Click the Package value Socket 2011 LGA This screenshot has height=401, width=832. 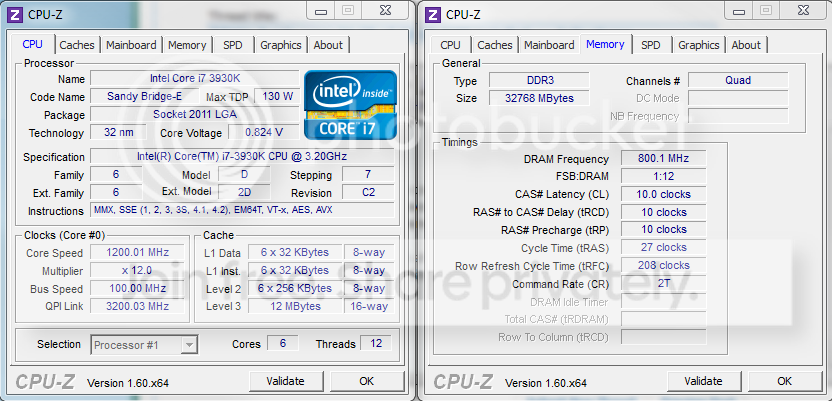pos(195,115)
